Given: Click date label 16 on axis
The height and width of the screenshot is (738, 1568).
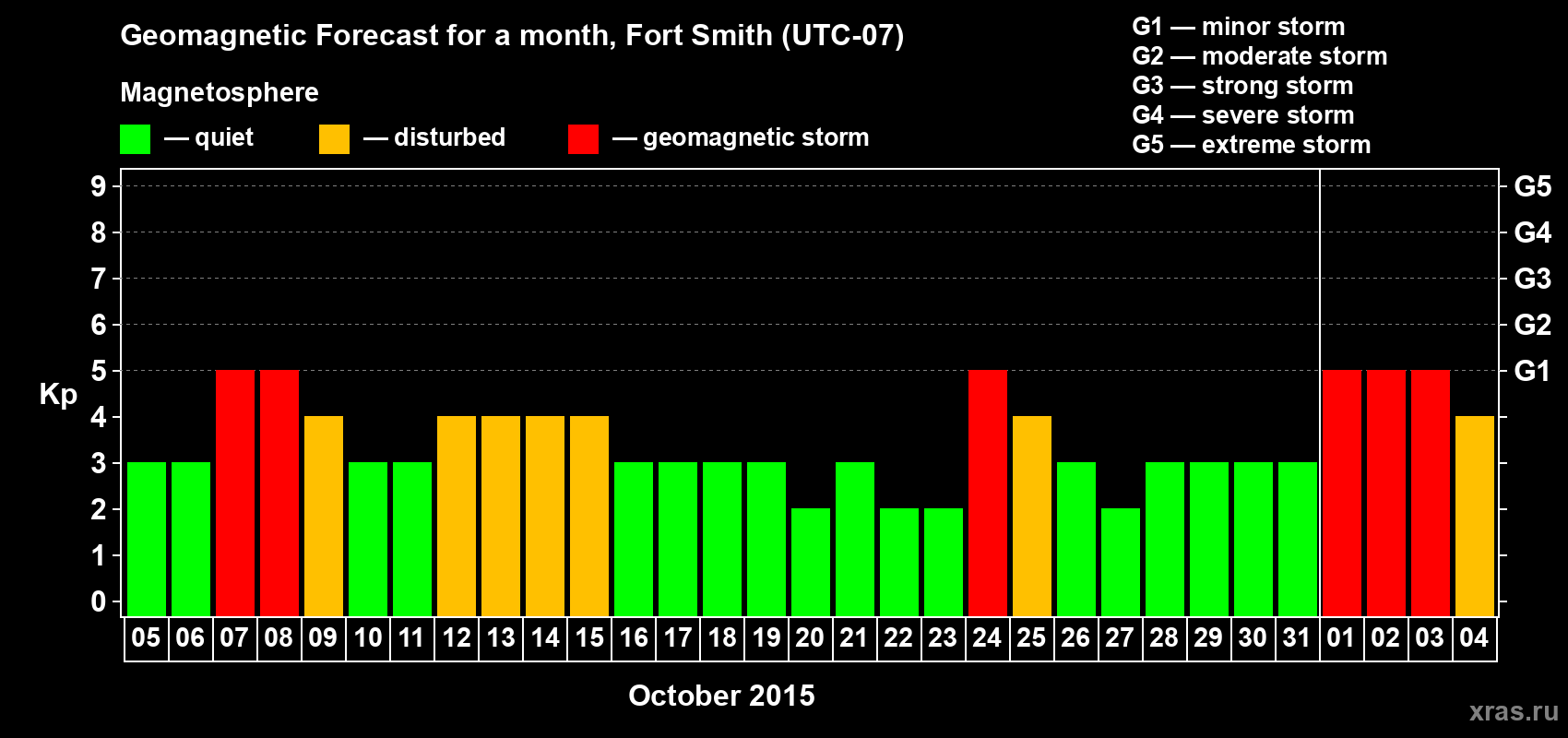Looking at the screenshot, I should [634, 638].
